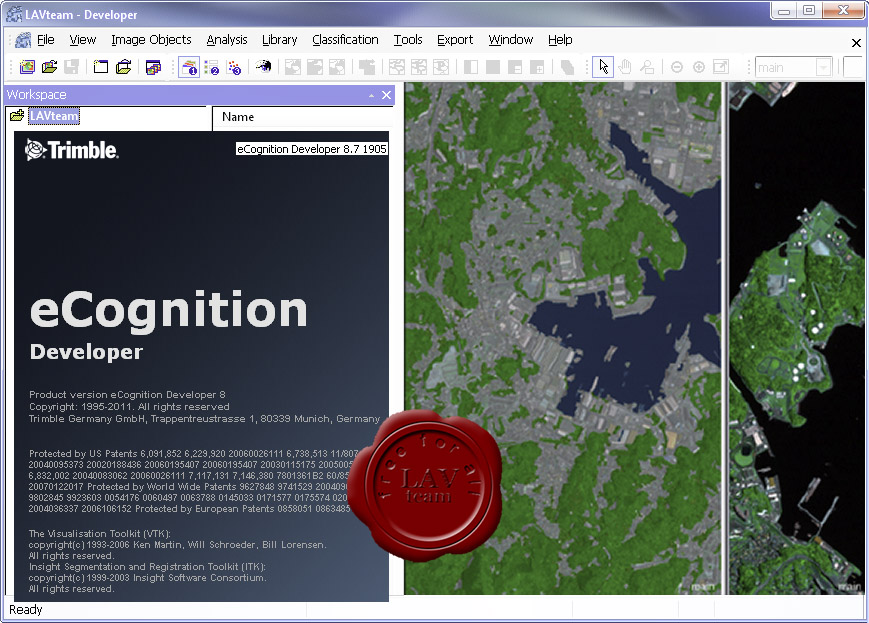Click the single solid pane view icon
Screen dimensions: 869x623
point(493,68)
